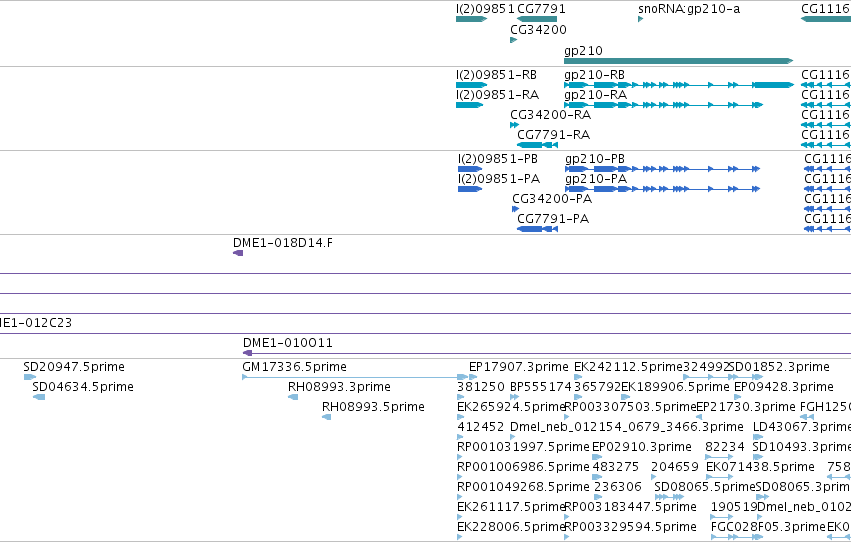Open the EK228006.5prime EST

point(460,538)
